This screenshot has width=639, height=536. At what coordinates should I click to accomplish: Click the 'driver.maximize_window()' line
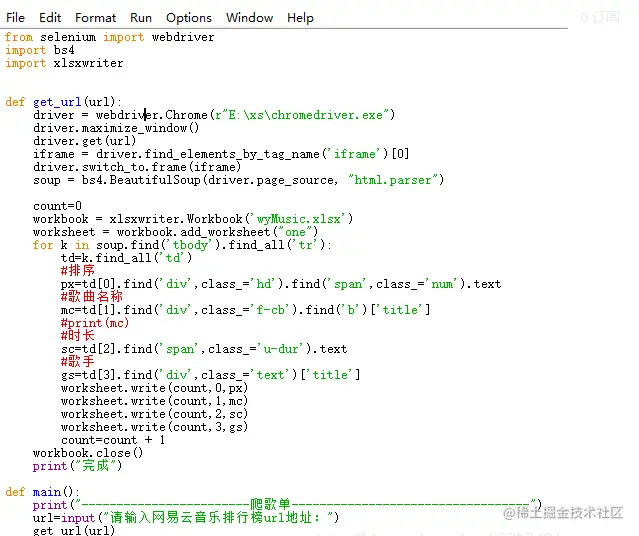[116, 128]
